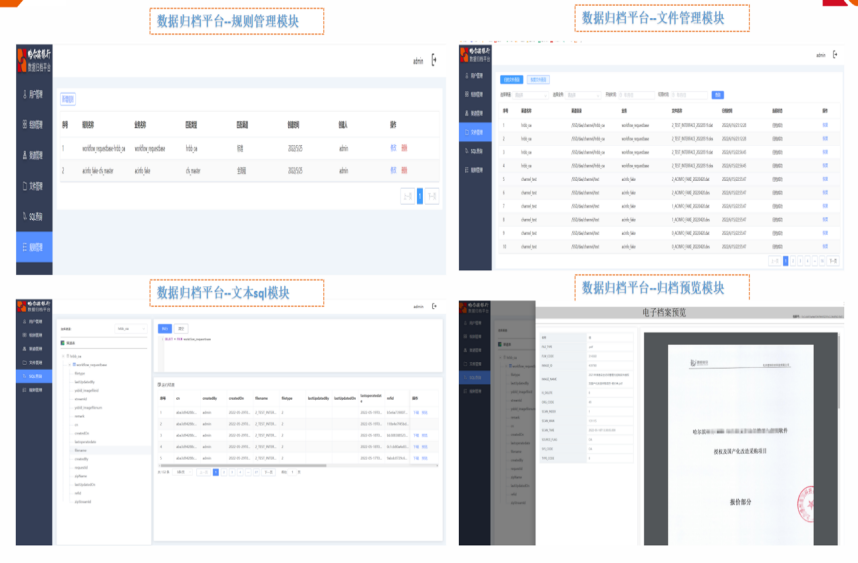This screenshot has width=858, height=563.
Task: Click view link in file table row 5
Action: [825, 179]
